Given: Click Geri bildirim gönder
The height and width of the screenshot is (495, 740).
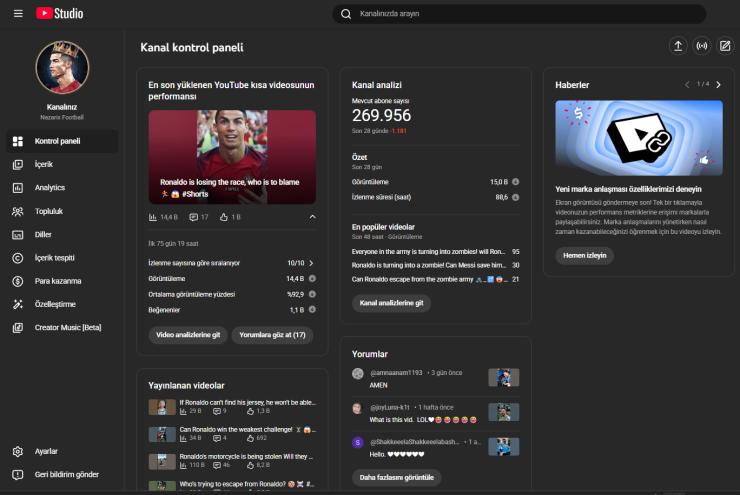Looking at the screenshot, I should [x=62, y=474].
